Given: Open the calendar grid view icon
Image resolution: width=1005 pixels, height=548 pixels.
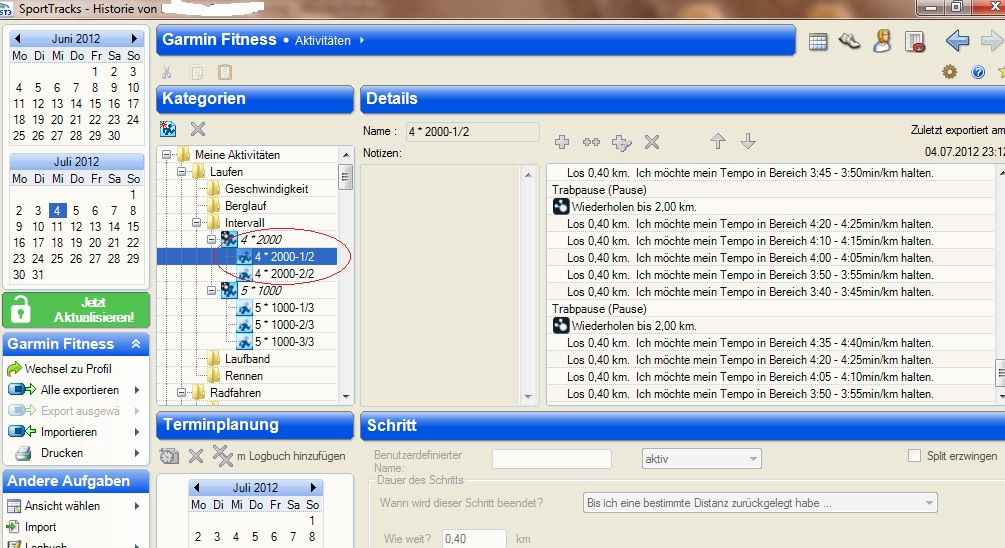Looking at the screenshot, I should click(x=818, y=41).
